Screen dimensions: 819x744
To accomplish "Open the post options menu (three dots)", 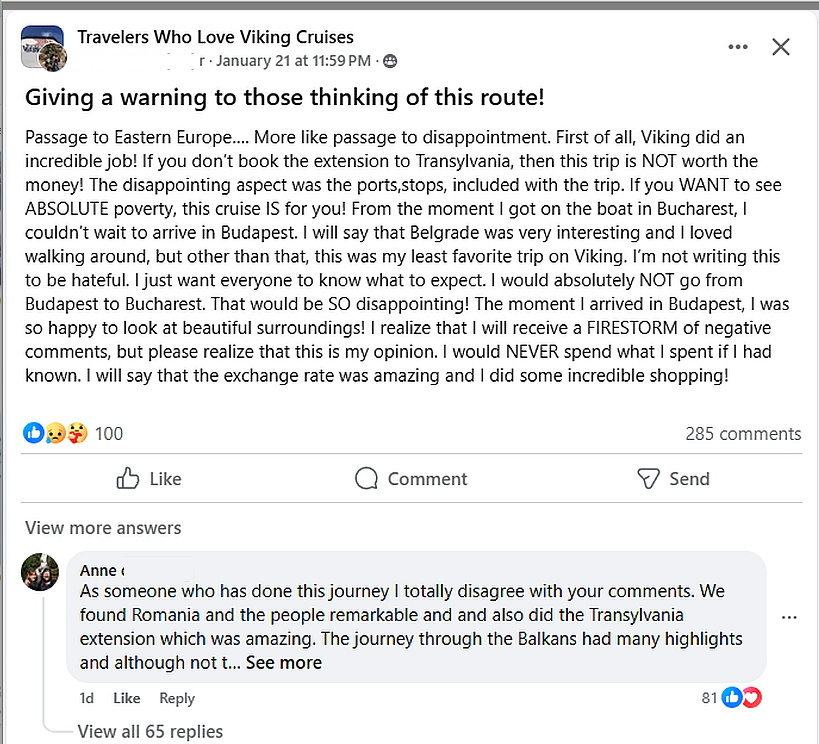I will point(738,46).
